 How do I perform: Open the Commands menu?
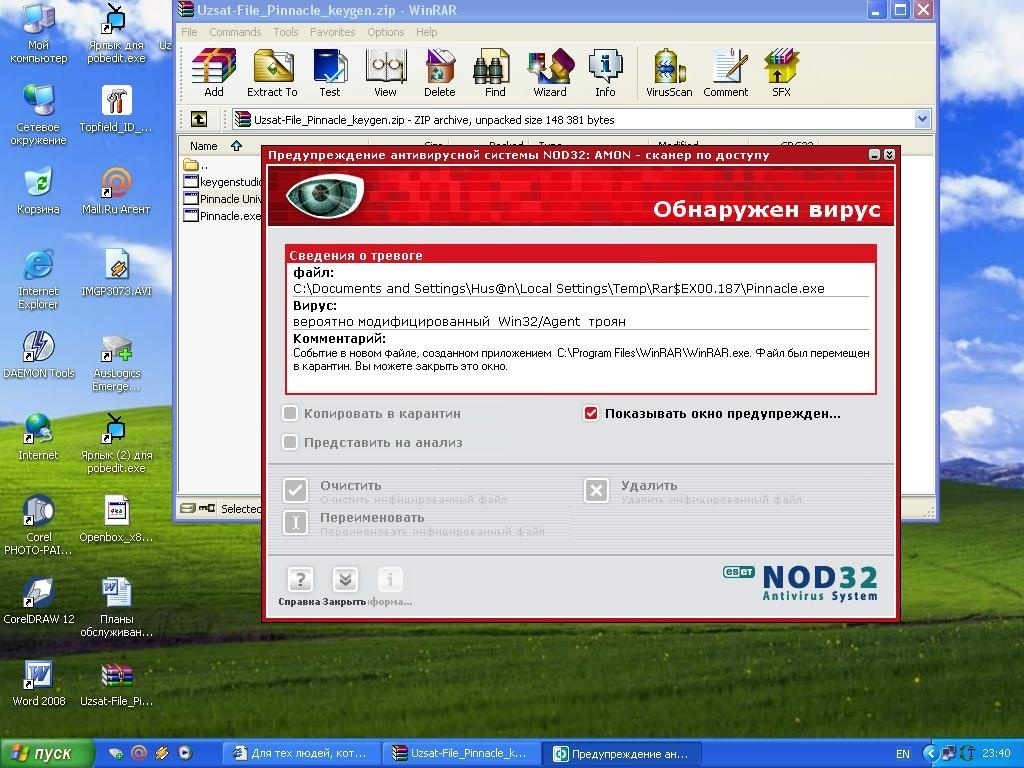[235, 32]
